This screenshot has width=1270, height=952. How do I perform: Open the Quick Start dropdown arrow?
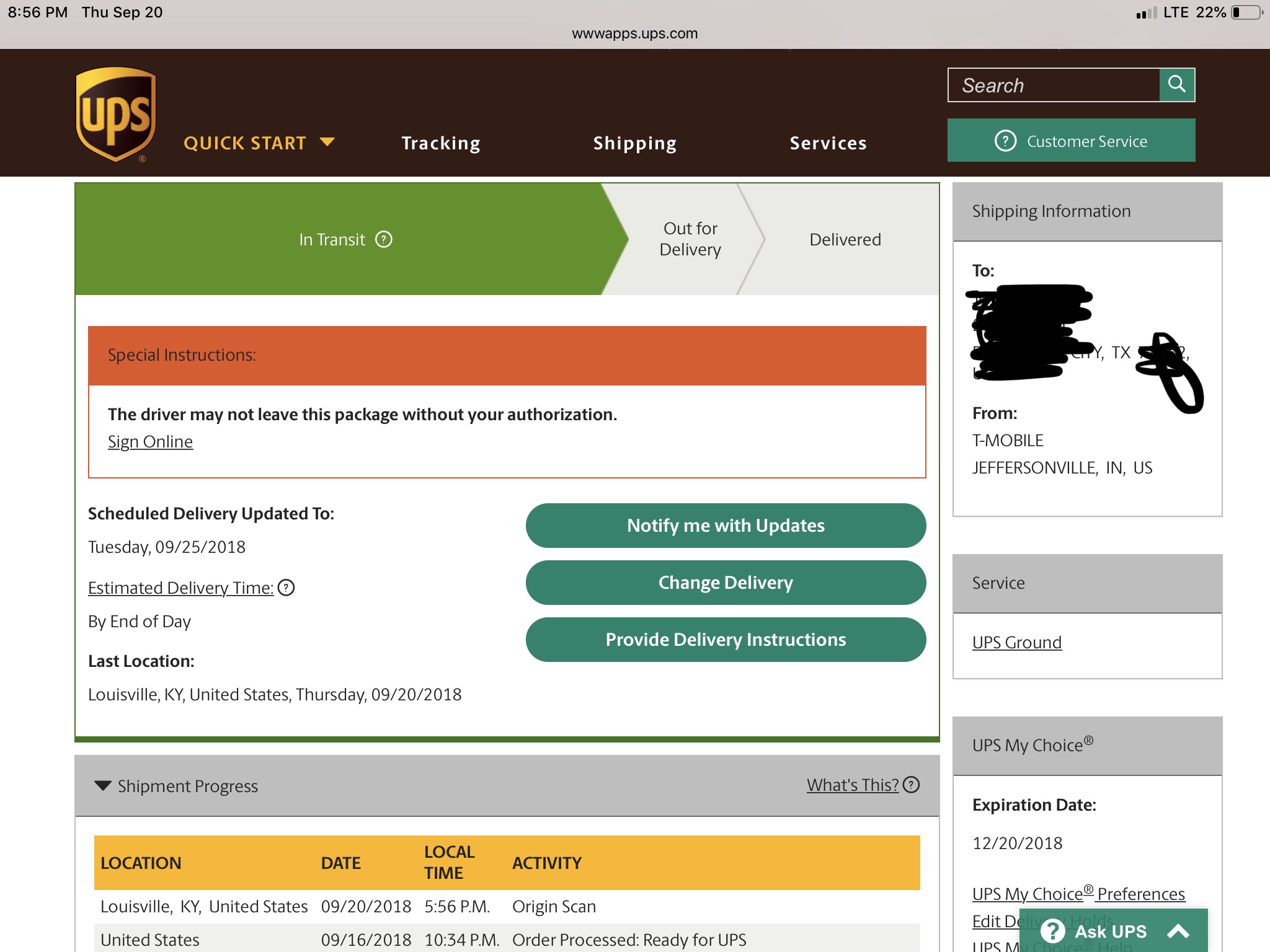[x=327, y=142]
